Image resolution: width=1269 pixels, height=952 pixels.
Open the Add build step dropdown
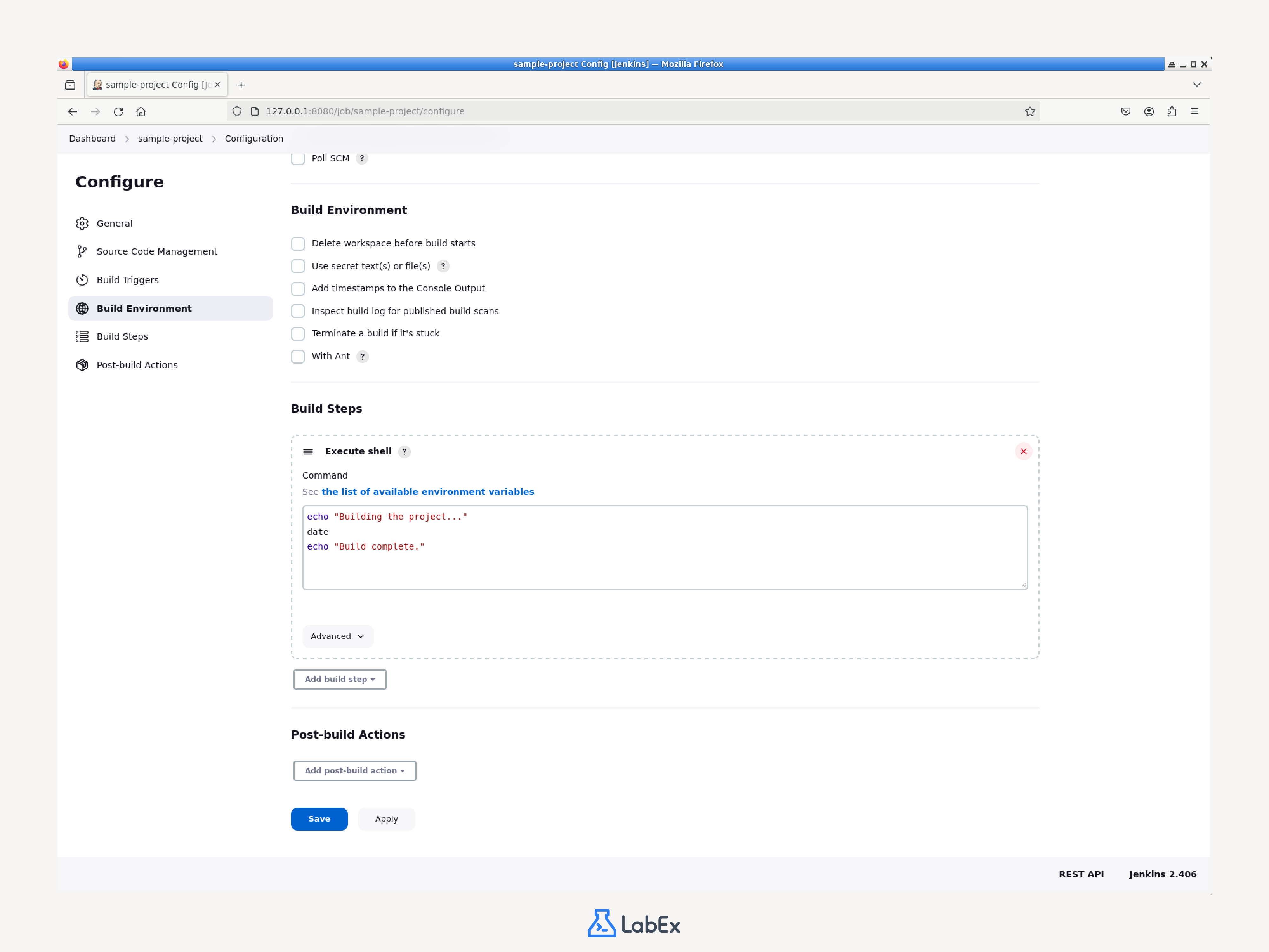coord(339,679)
